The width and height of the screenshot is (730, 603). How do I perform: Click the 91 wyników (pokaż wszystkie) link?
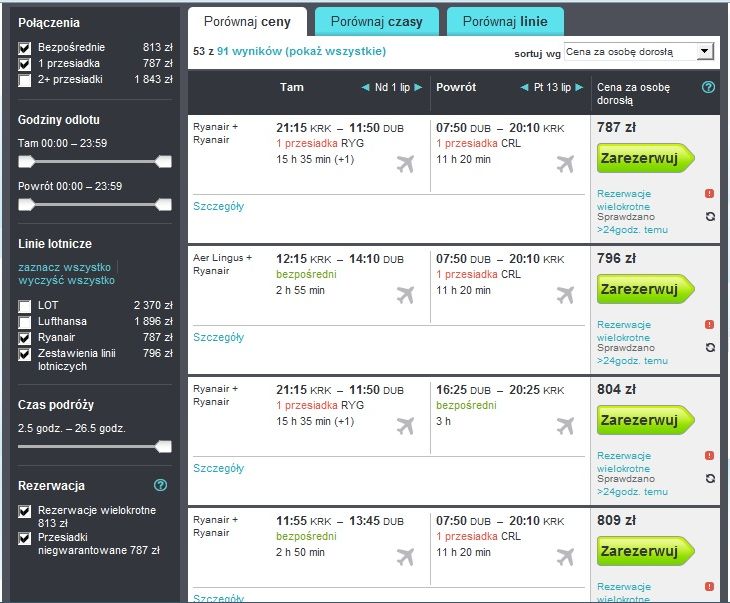301,51
